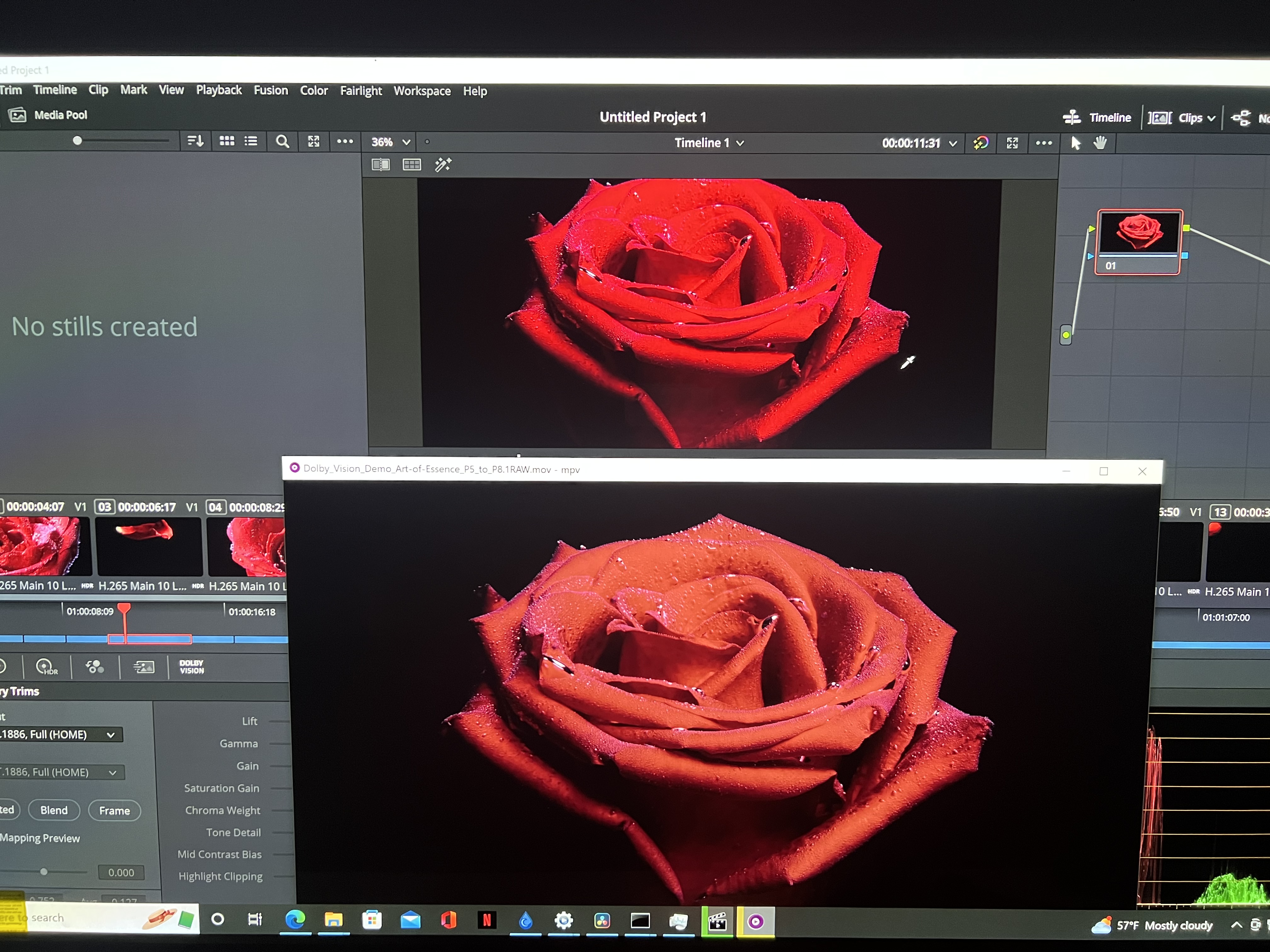Click the green source input node
Image resolution: width=1270 pixels, height=952 pixels.
pos(1066,335)
